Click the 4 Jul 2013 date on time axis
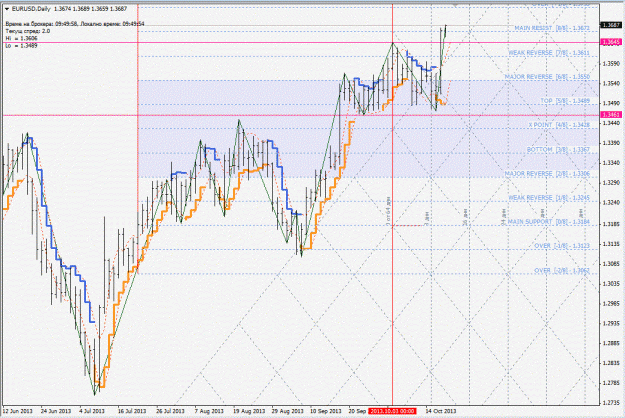 click(x=92, y=411)
